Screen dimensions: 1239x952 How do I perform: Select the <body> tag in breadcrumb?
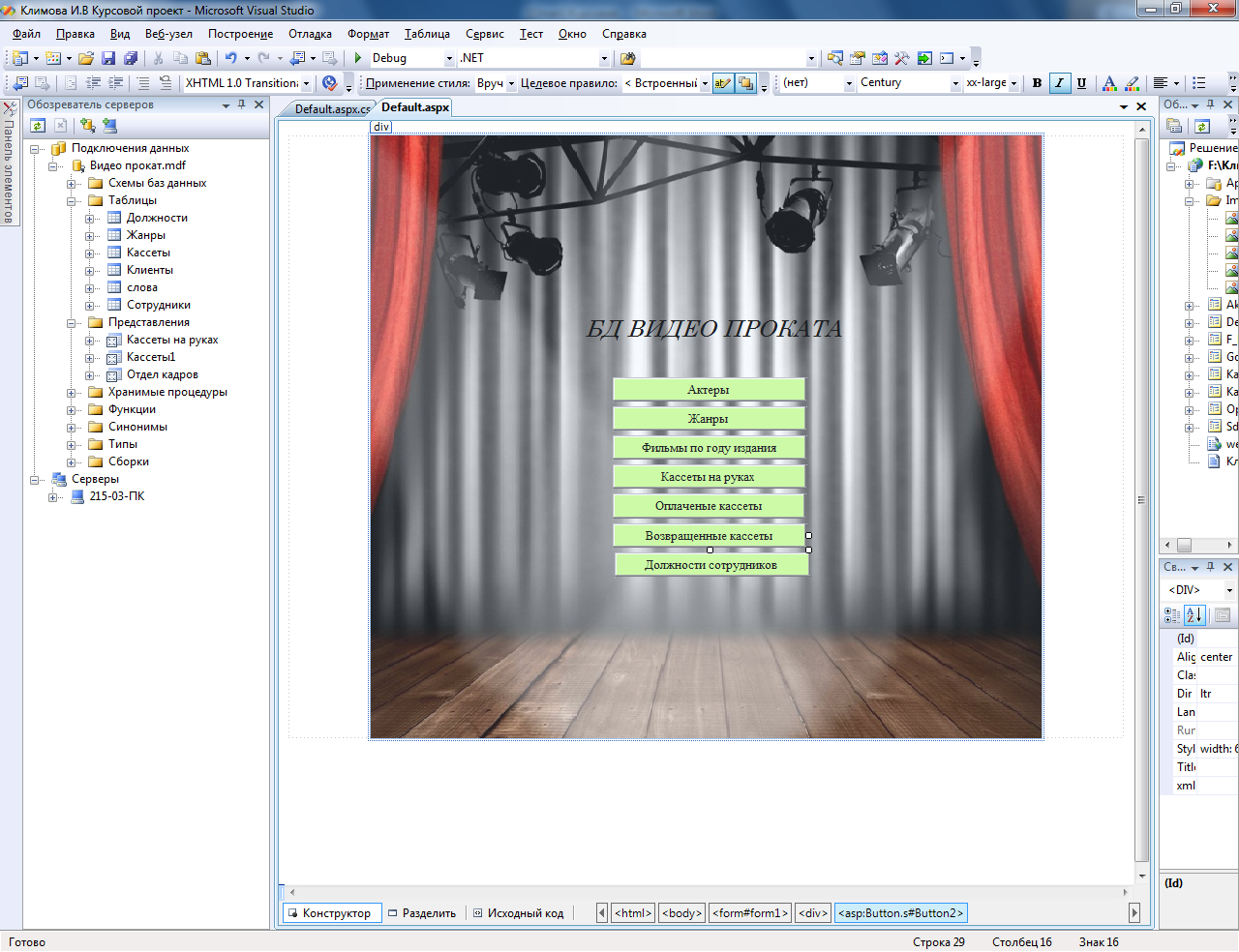click(x=682, y=913)
